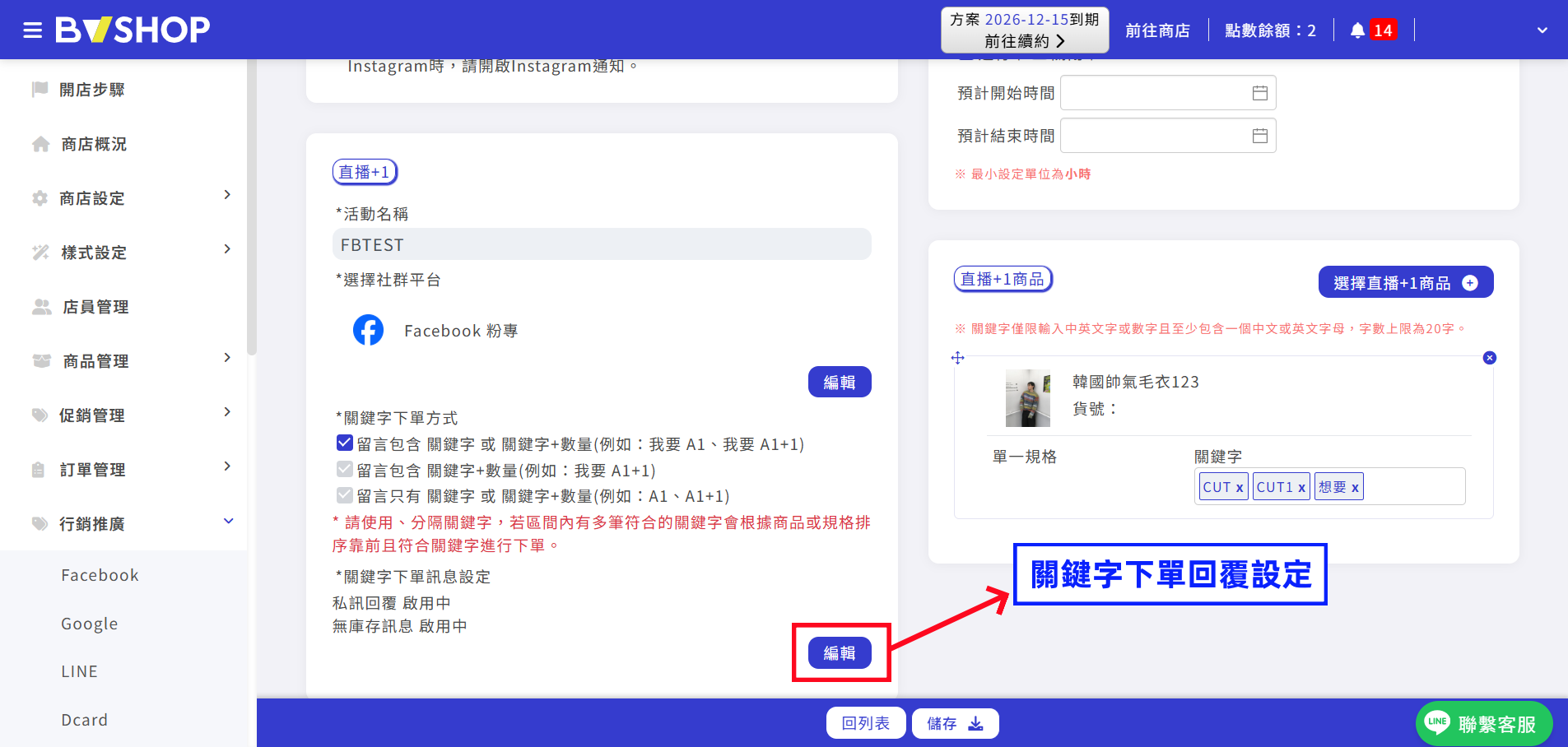Click 前往續約 plan renewal button
This screenshot has width=1568, height=747.
[1025, 41]
